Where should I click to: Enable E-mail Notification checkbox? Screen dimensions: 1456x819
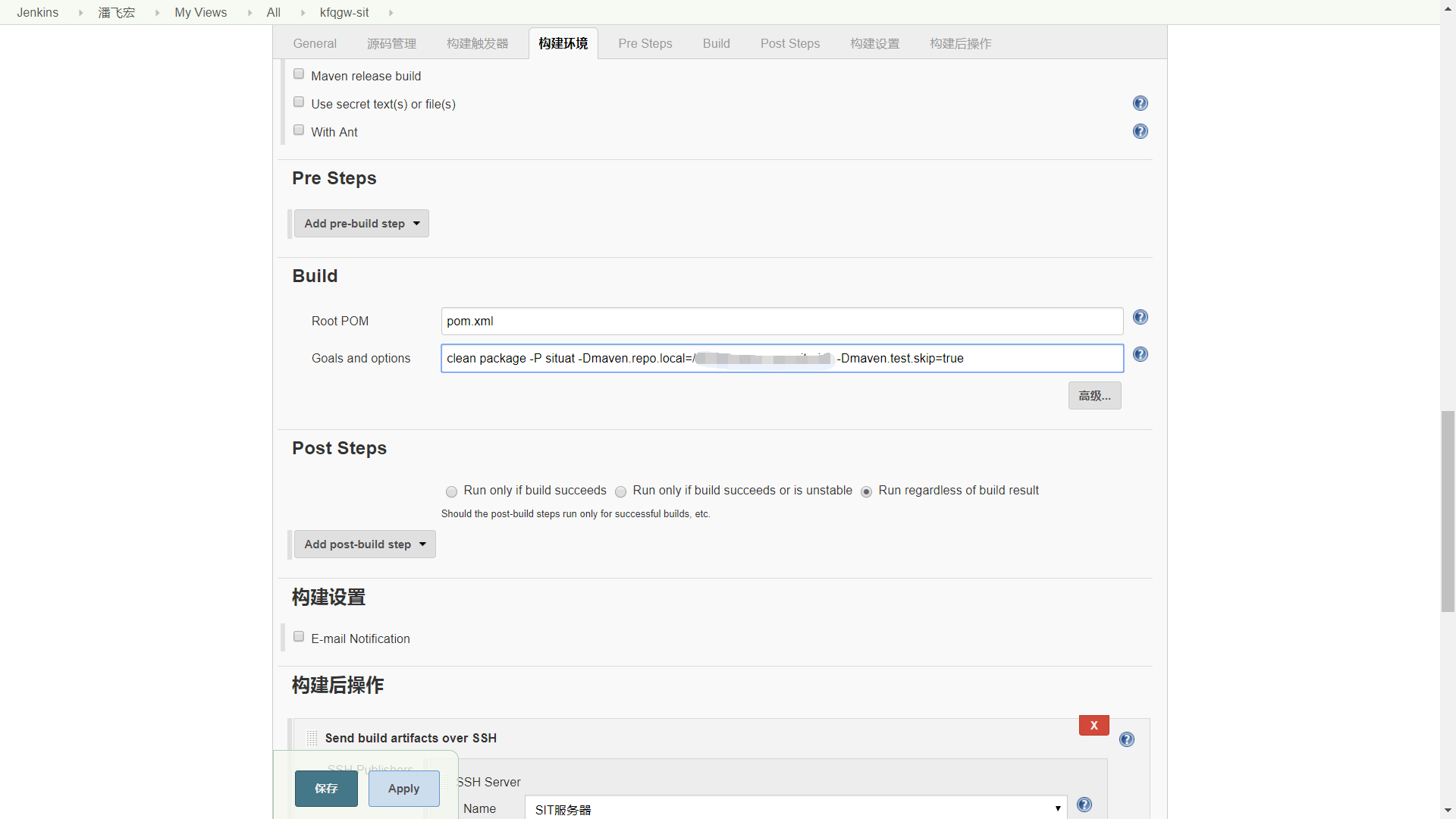pyautogui.click(x=299, y=637)
